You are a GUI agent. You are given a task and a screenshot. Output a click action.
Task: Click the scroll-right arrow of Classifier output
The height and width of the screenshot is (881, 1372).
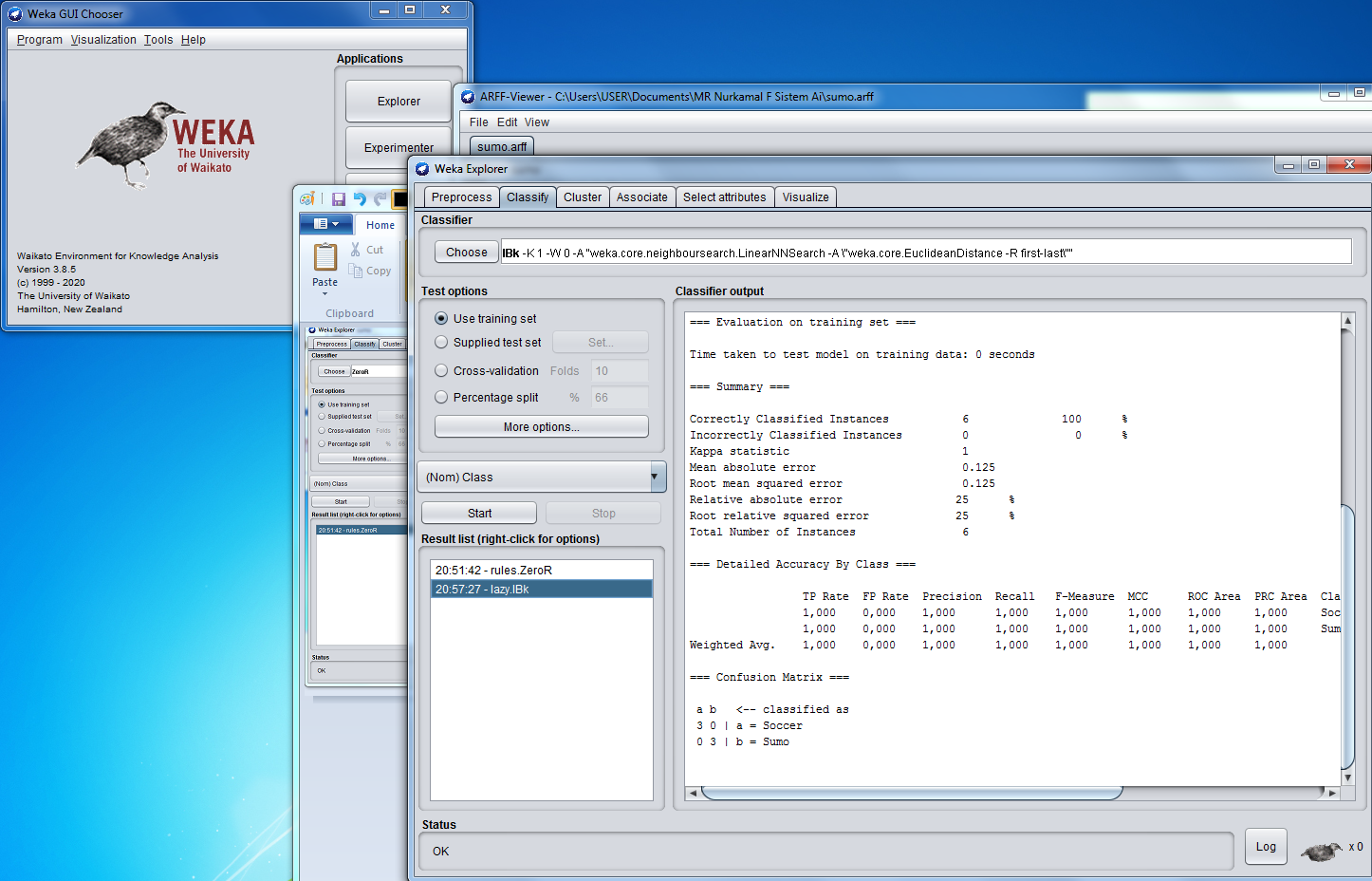tap(1332, 793)
